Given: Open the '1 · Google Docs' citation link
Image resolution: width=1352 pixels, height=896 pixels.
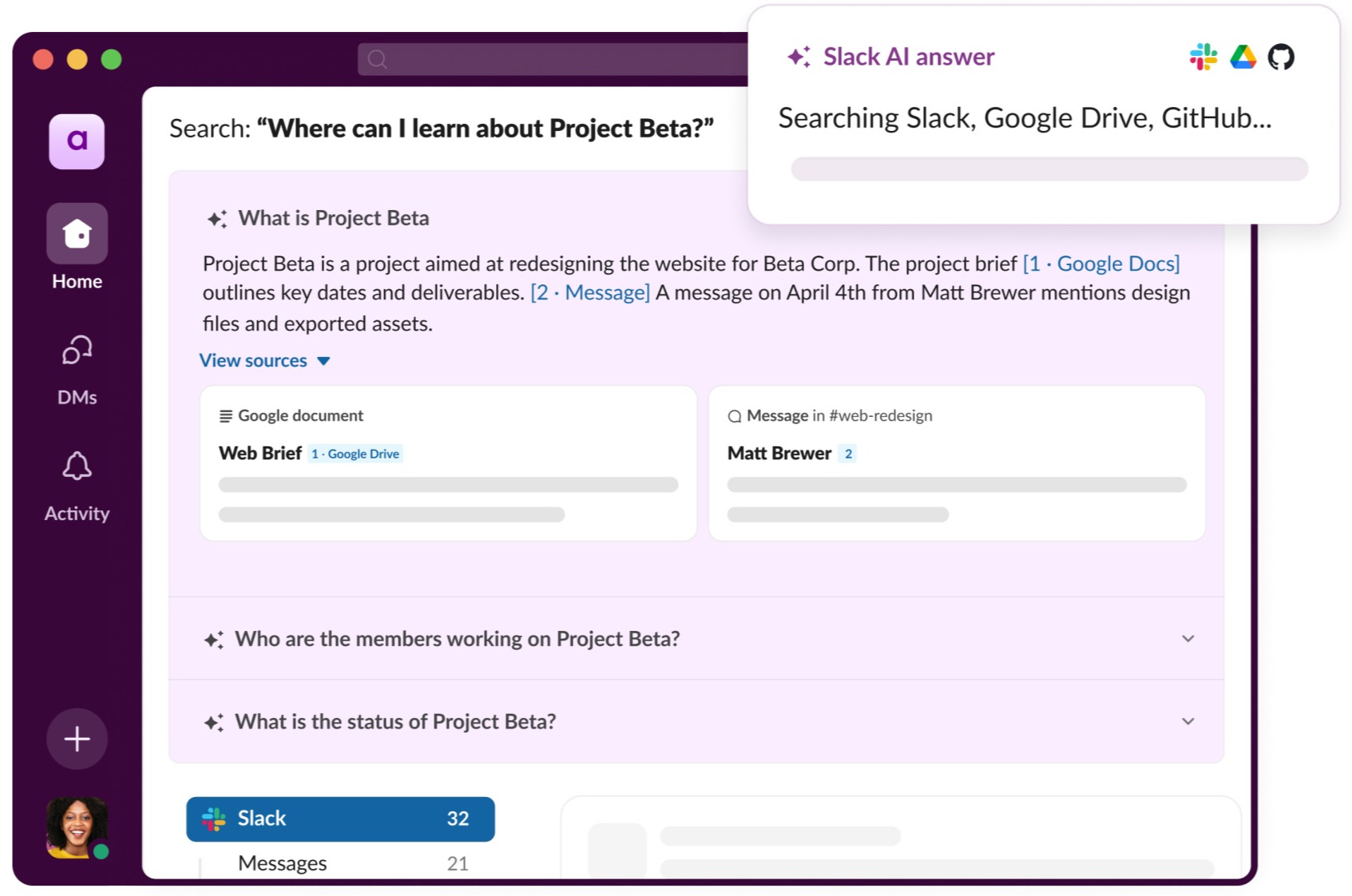Looking at the screenshot, I should tap(1101, 264).
